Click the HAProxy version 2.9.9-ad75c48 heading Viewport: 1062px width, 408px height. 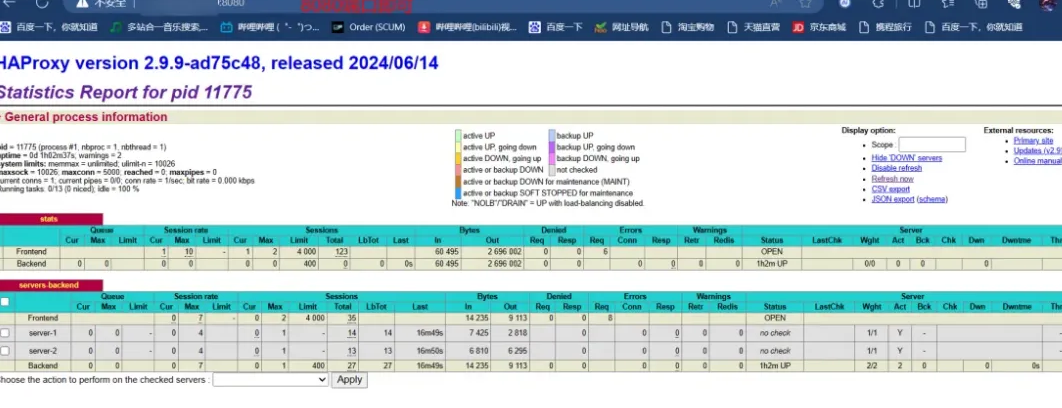tap(219, 64)
